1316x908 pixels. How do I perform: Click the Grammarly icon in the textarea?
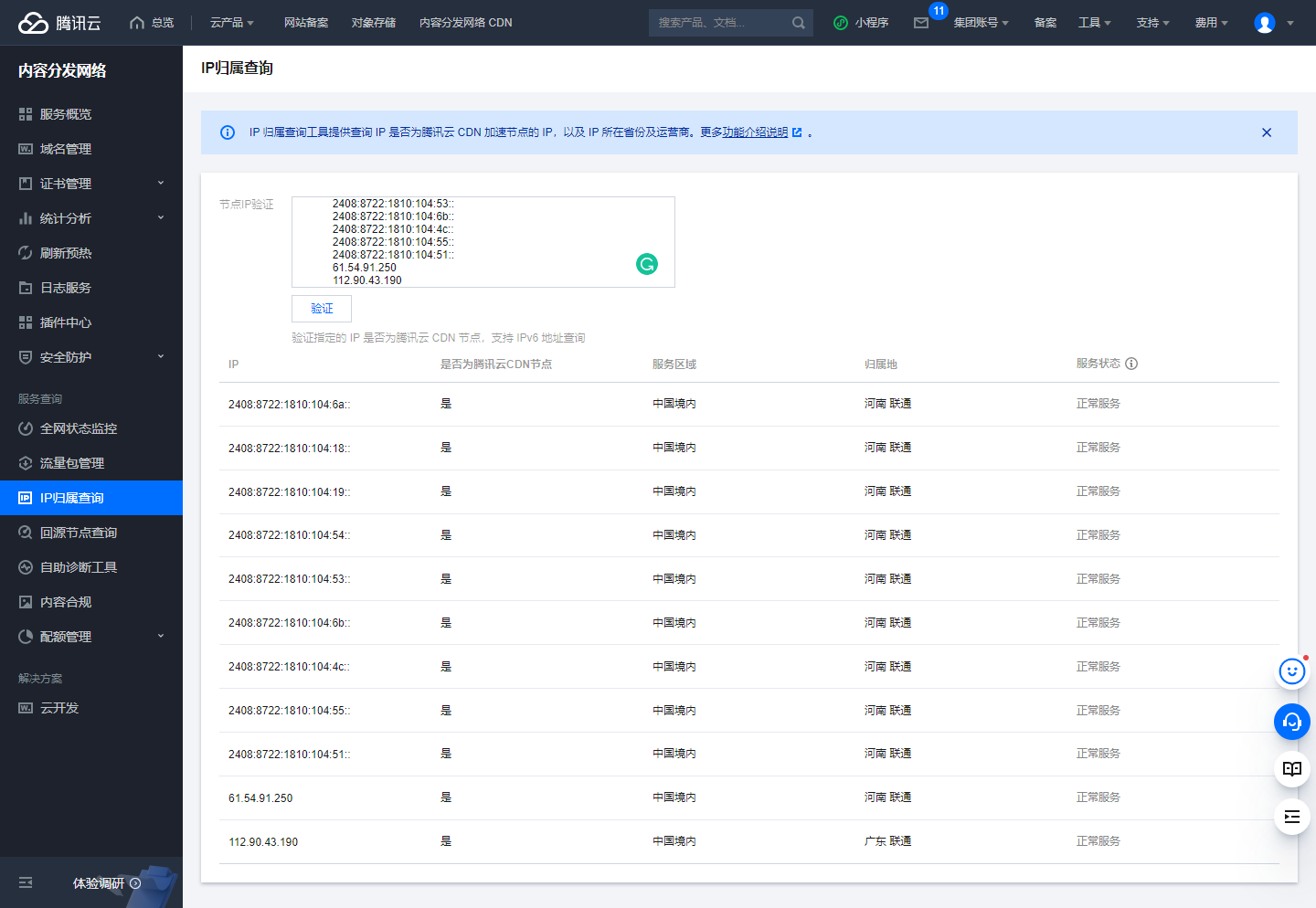[x=647, y=264]
